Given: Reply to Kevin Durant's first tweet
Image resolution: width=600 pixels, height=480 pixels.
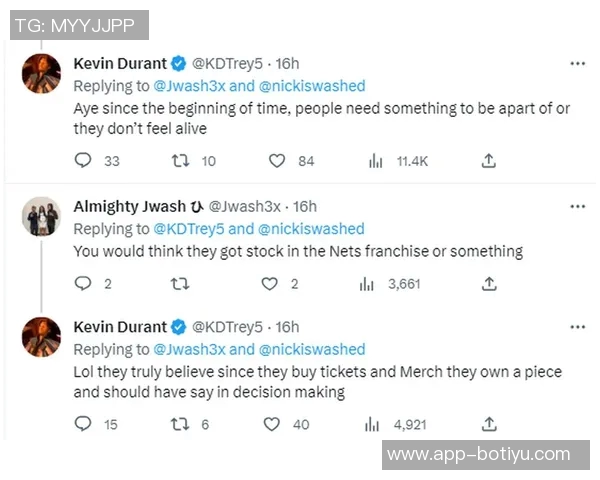Looking at the screenshot, I should [84, 160].
